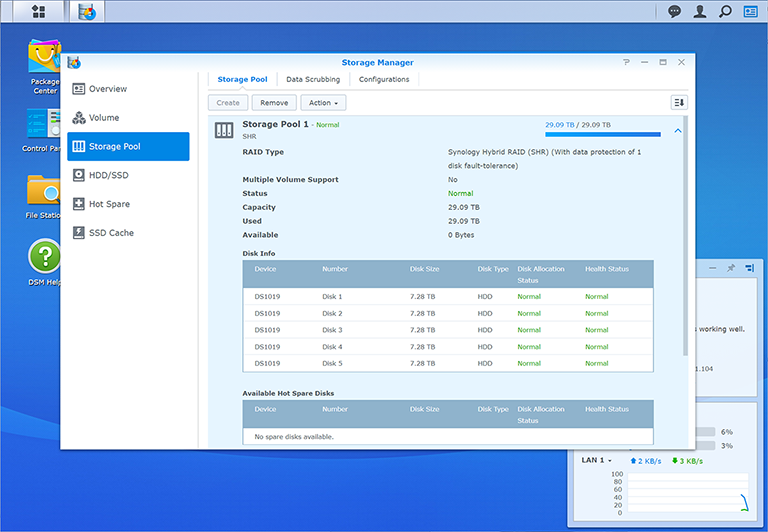The image size is (768, 532).
Task: Click Storage Manager help question mark
Action: [626, 62]
